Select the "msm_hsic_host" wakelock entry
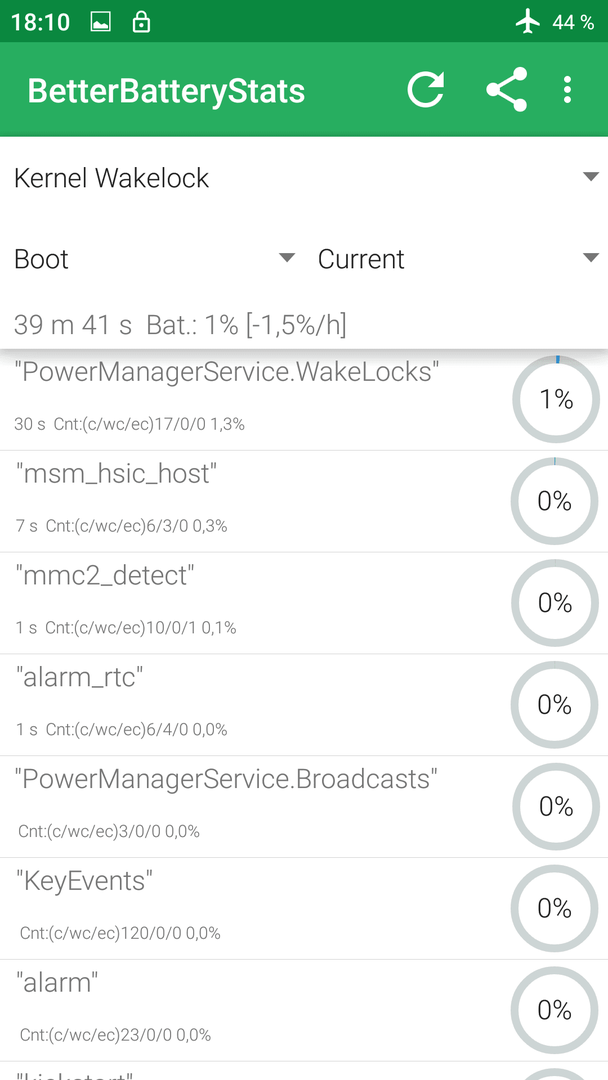 (x=304, y=501)
